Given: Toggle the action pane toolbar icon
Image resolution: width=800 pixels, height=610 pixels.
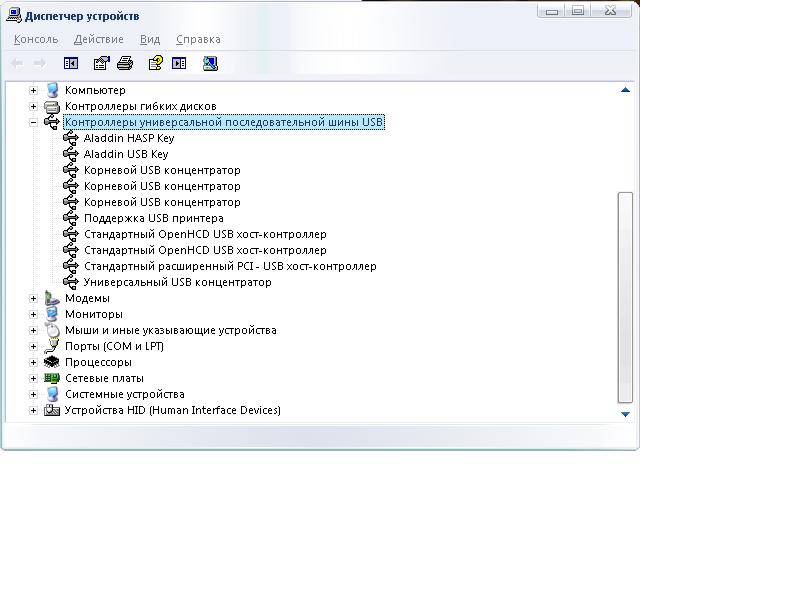Looking at the screenshot, I should point(179,63).
